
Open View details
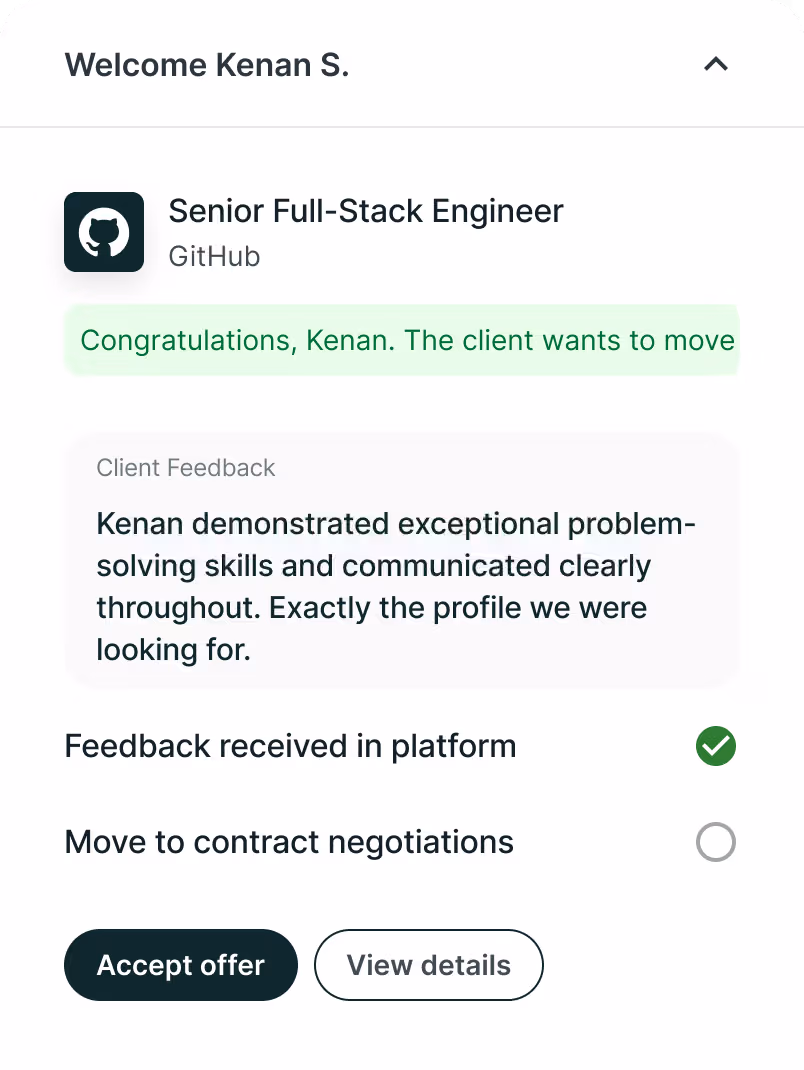click(428, 965)
